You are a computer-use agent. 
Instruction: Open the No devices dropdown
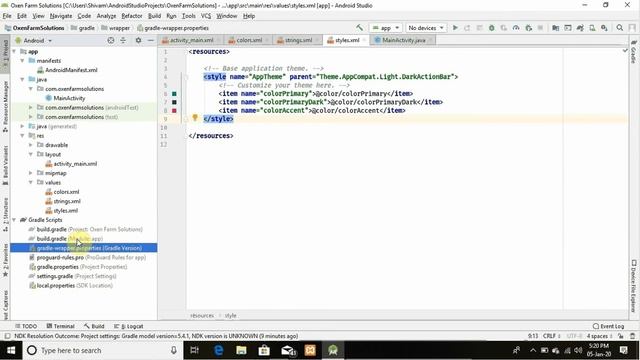[426, 28]
